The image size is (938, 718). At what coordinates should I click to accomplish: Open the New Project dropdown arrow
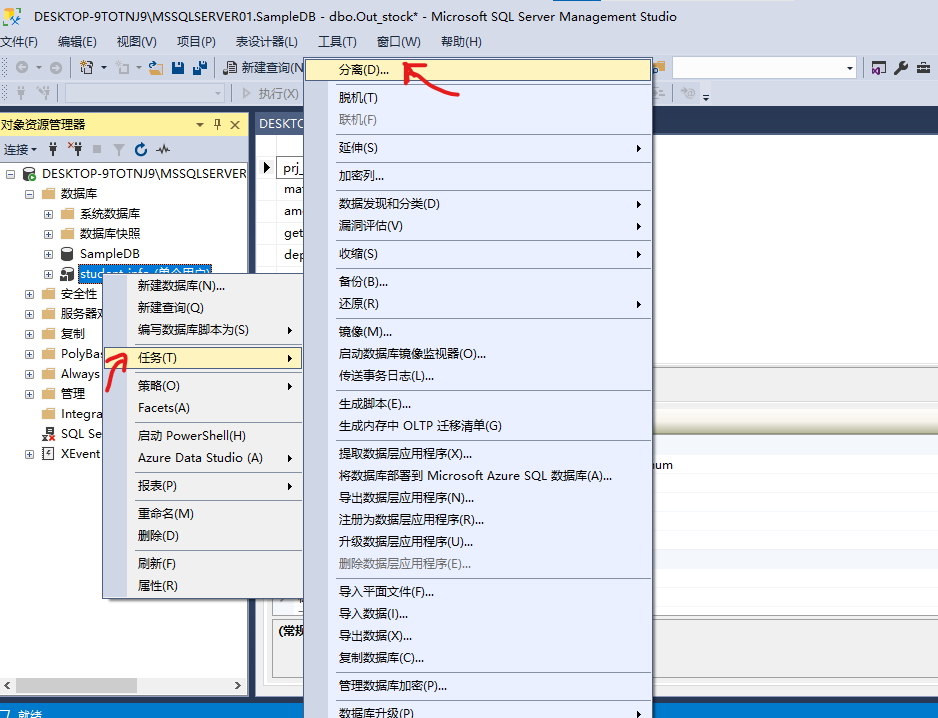click(103, 68)
